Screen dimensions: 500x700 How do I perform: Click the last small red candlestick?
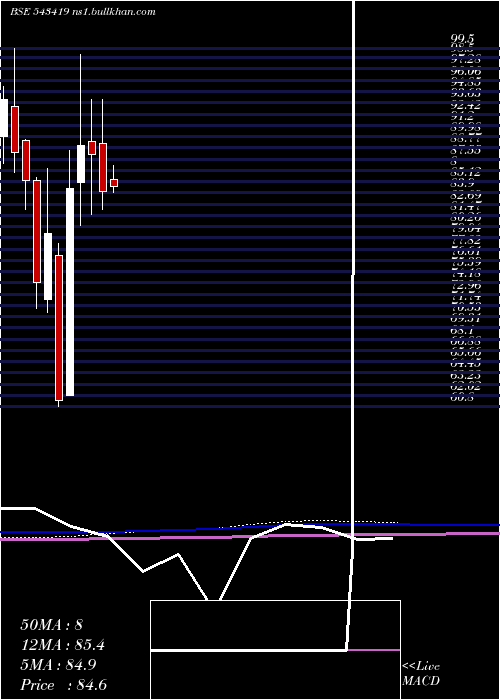tap(114, 183)
